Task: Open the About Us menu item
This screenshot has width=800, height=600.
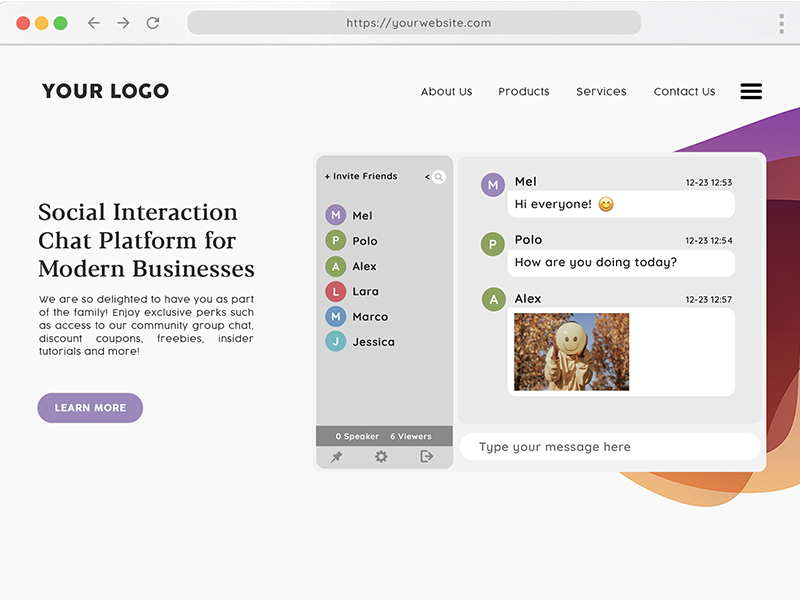Action: pos(446,91)
